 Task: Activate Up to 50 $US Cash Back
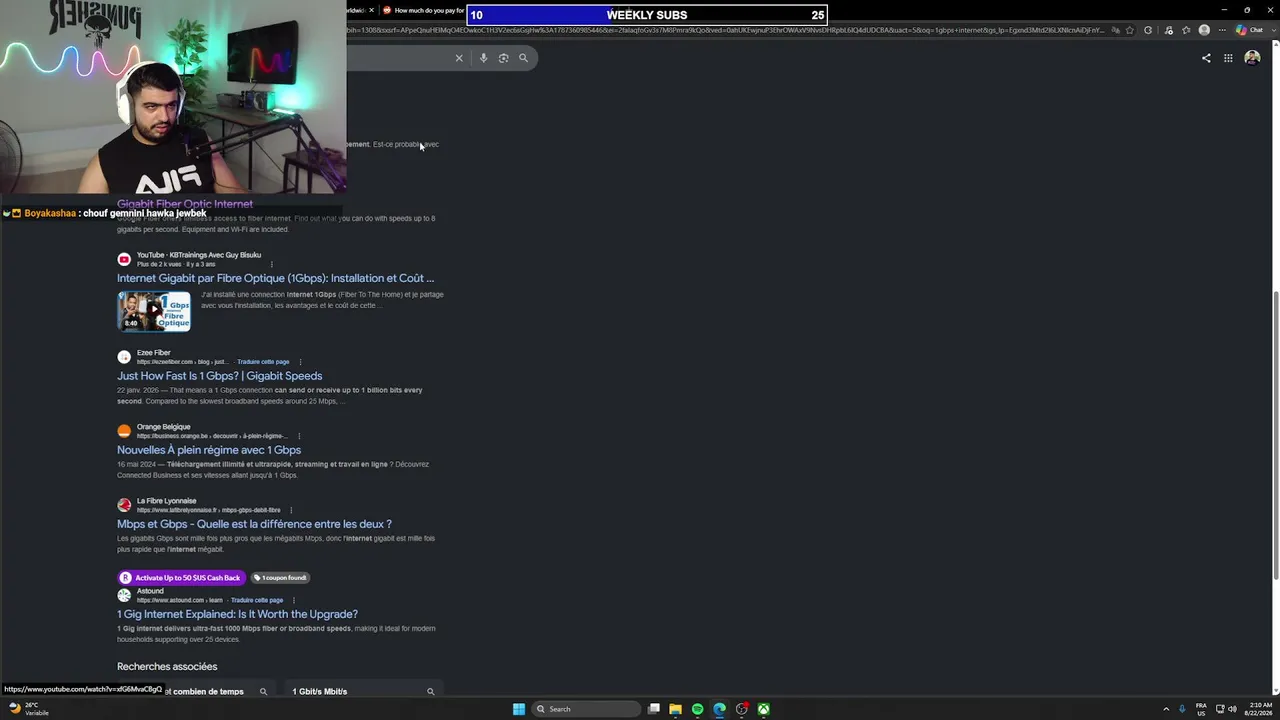coord(181,578)
